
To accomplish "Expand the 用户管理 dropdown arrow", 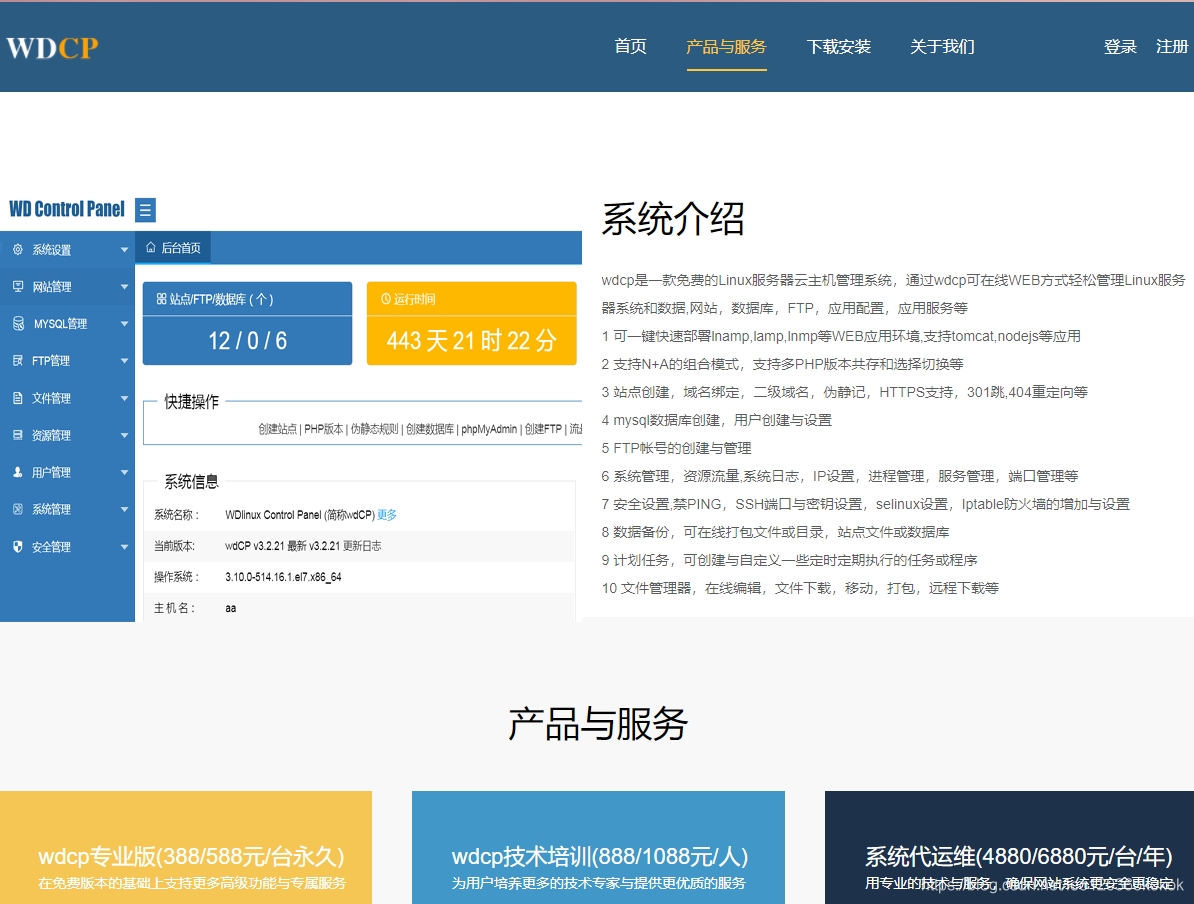I will (x=124, y=472).
